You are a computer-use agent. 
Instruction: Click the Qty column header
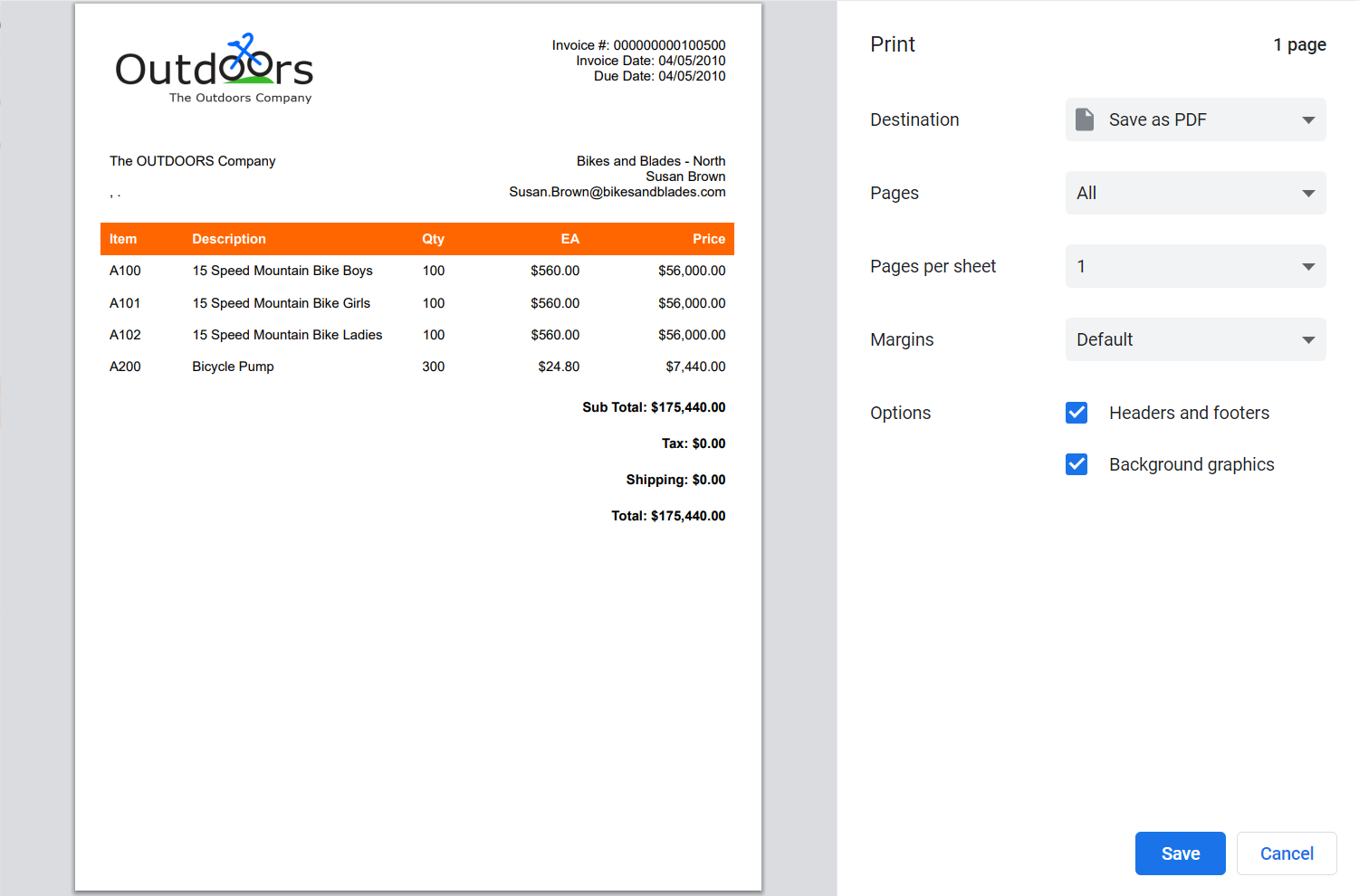433,239
